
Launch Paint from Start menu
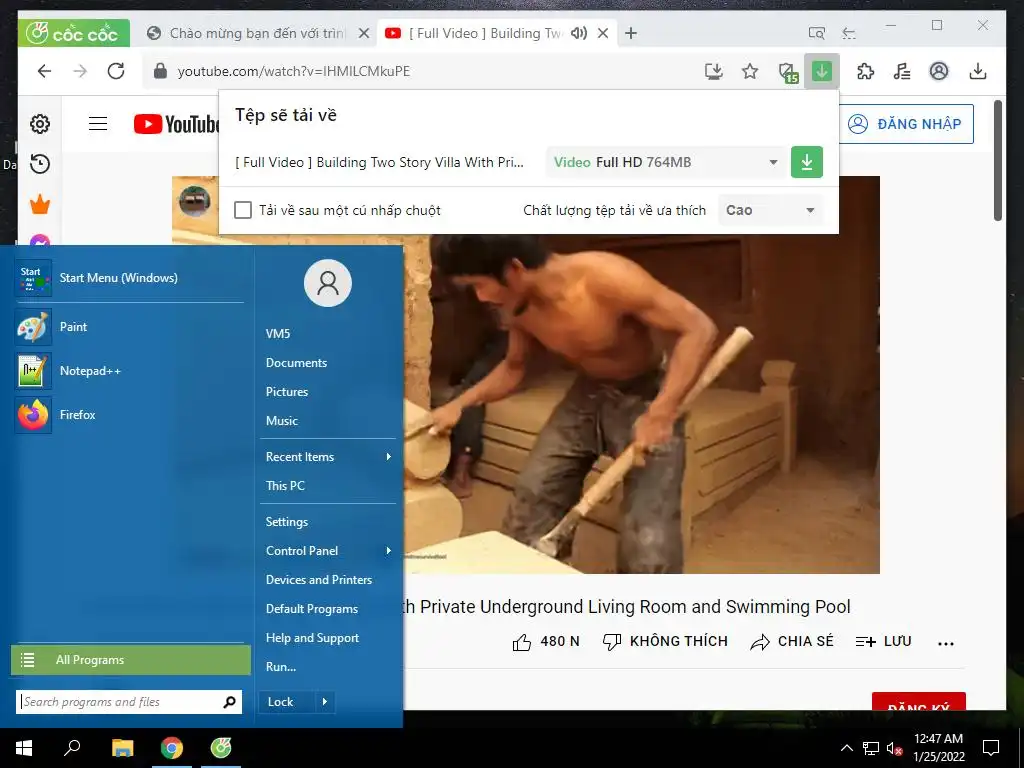tap(129, 327)
